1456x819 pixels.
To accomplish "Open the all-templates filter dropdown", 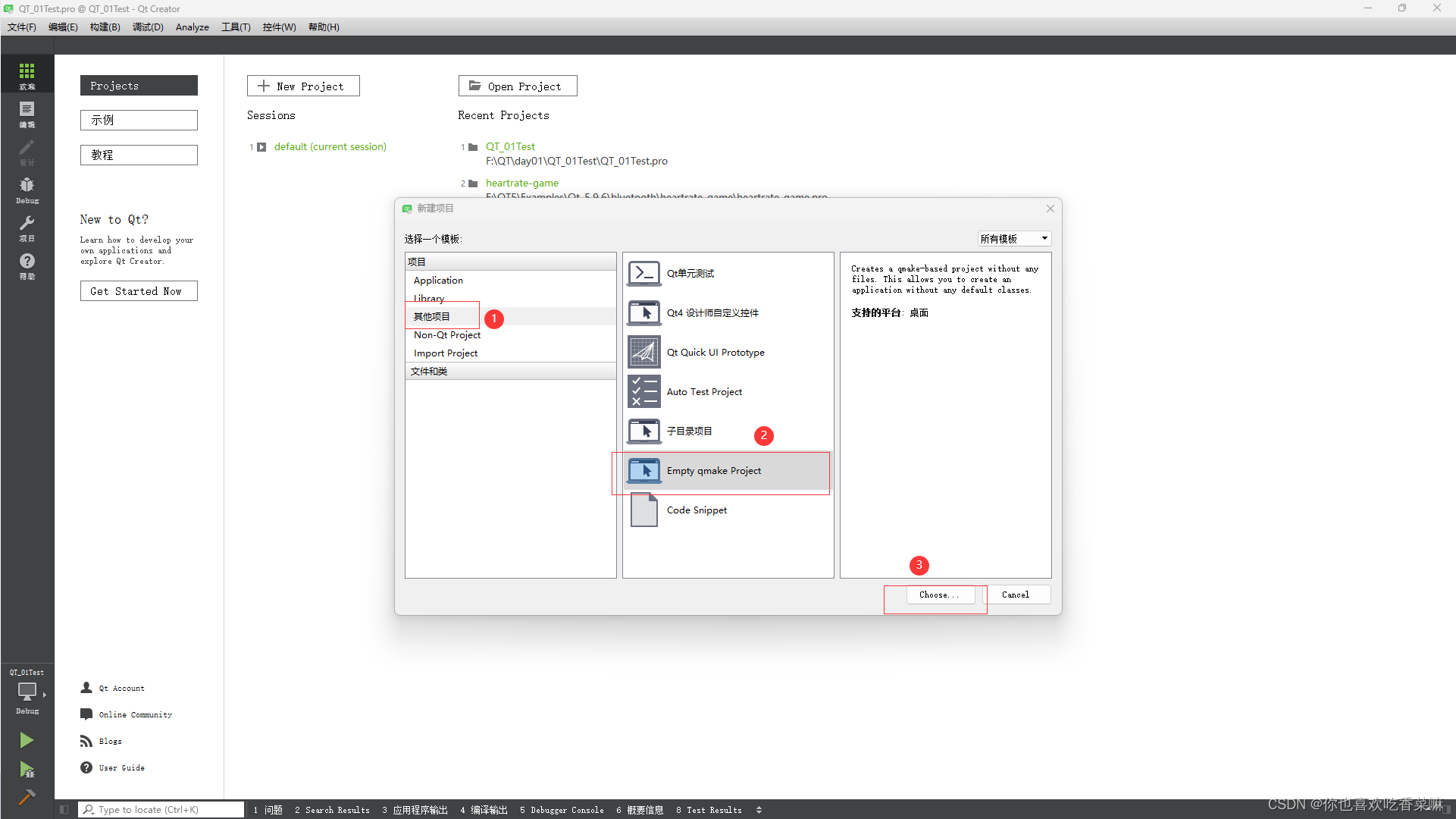I will [x=1013, y=239].
